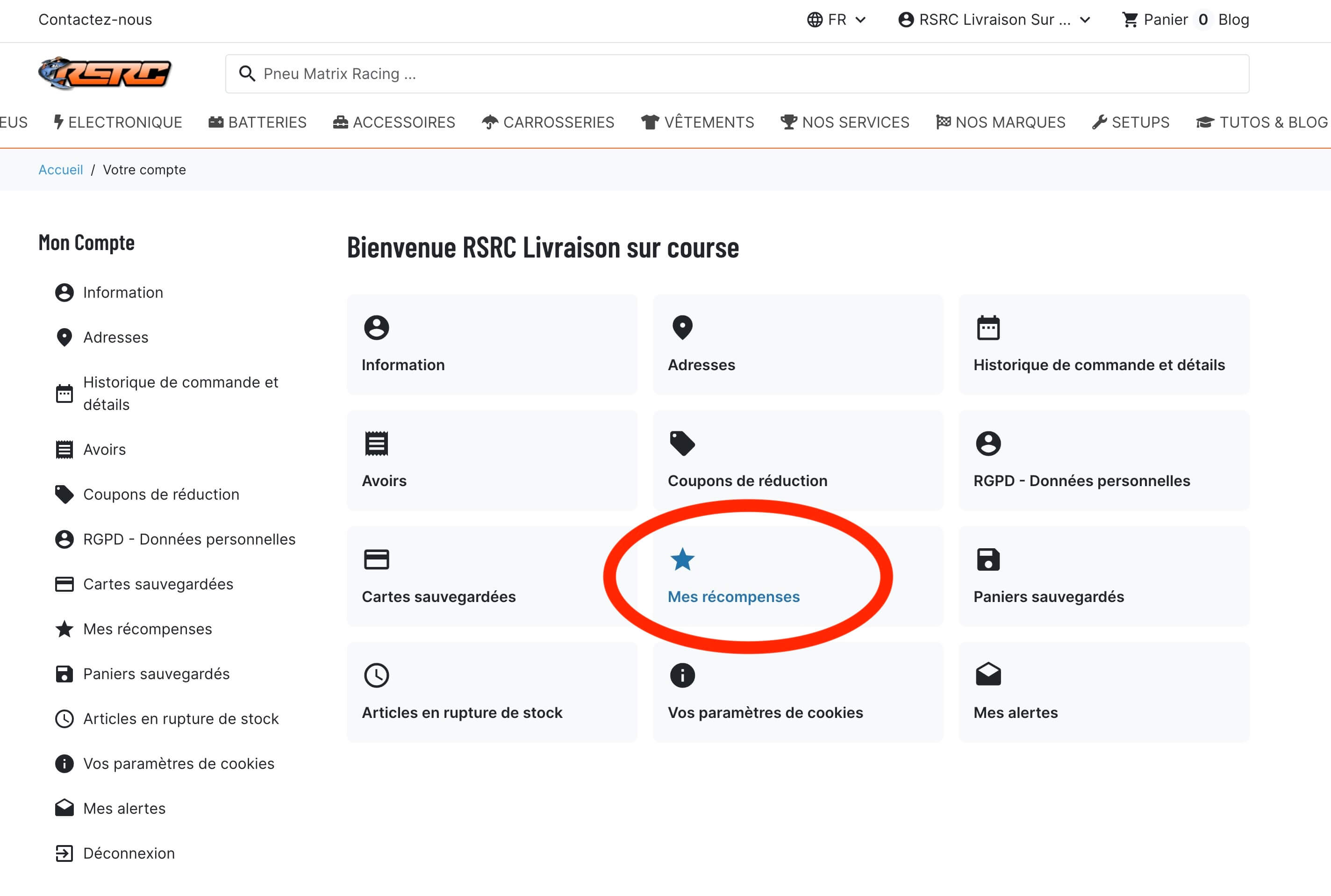Open CARROSSERIES category menu
This screenshot has width=1331, height=896.
tap(548, 122)
